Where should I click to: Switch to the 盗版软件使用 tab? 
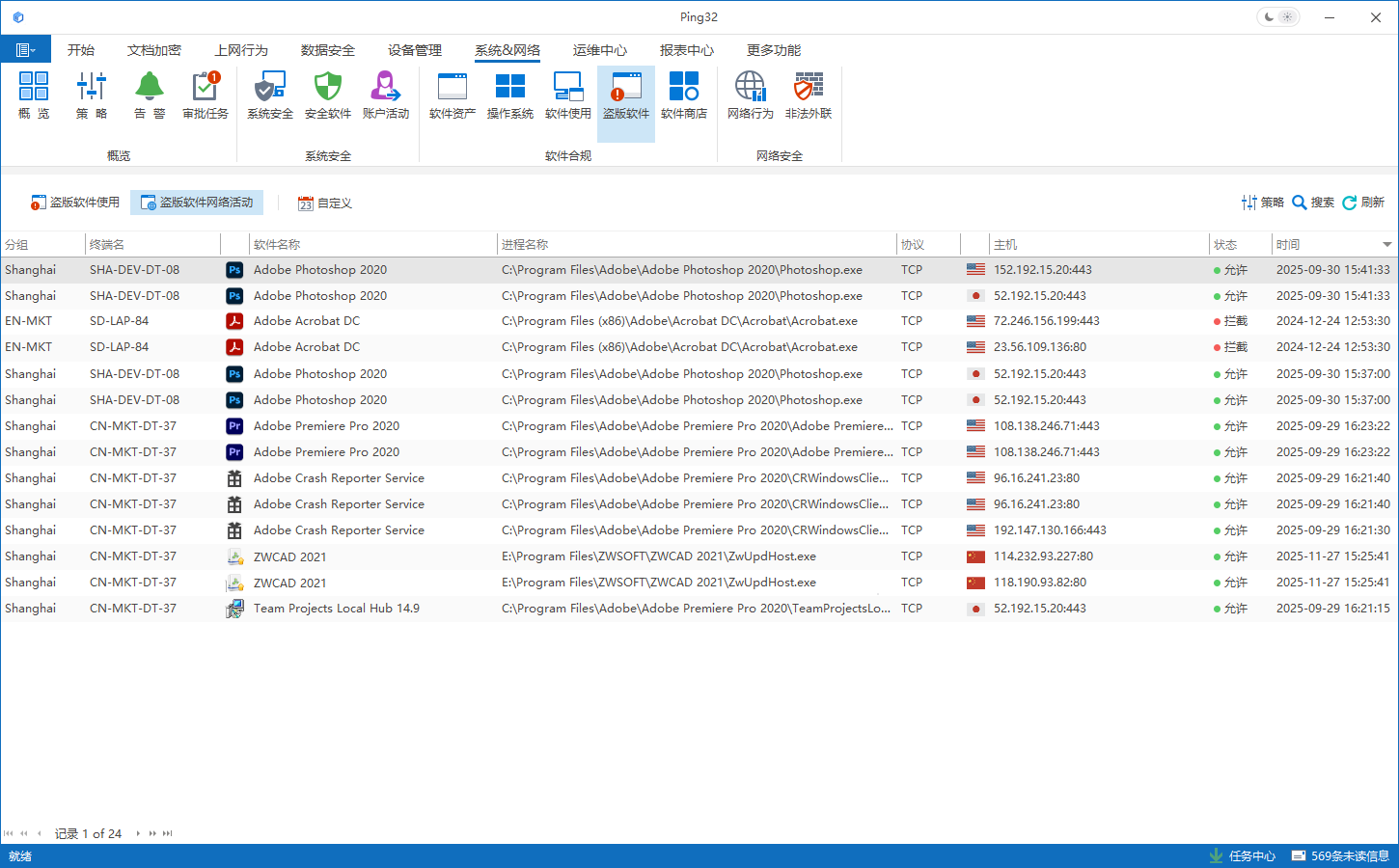pyautogui.click(x=75, y=203)
